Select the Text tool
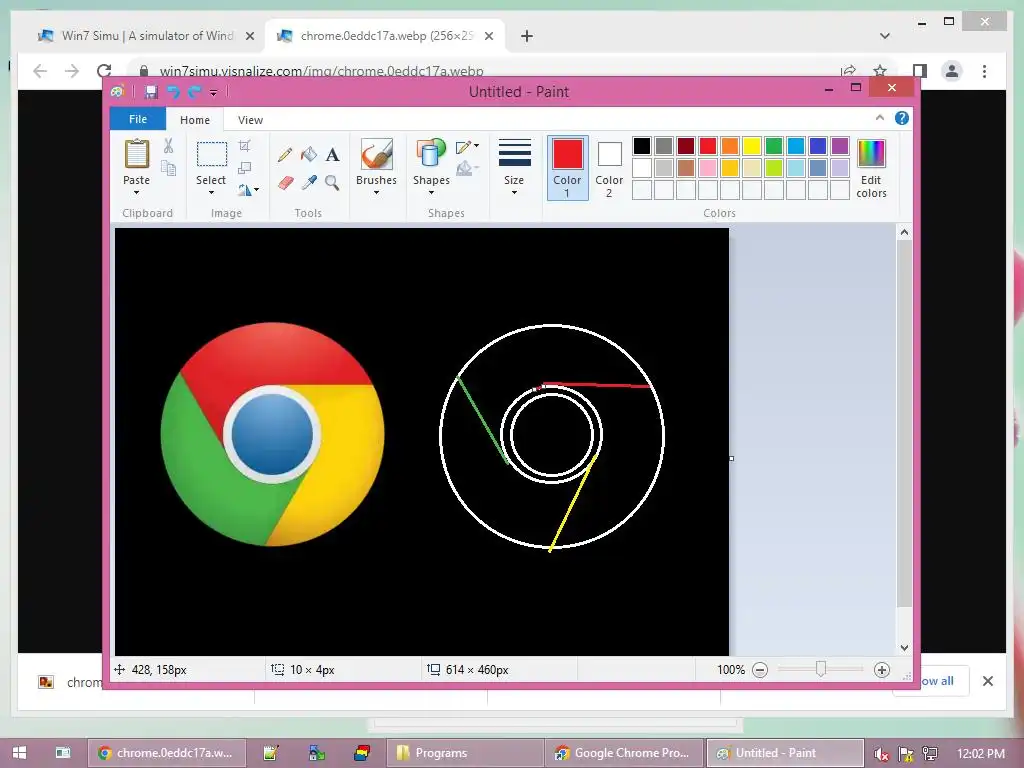The width and height of the screenshot is (1024, 768). pos(332,155)
